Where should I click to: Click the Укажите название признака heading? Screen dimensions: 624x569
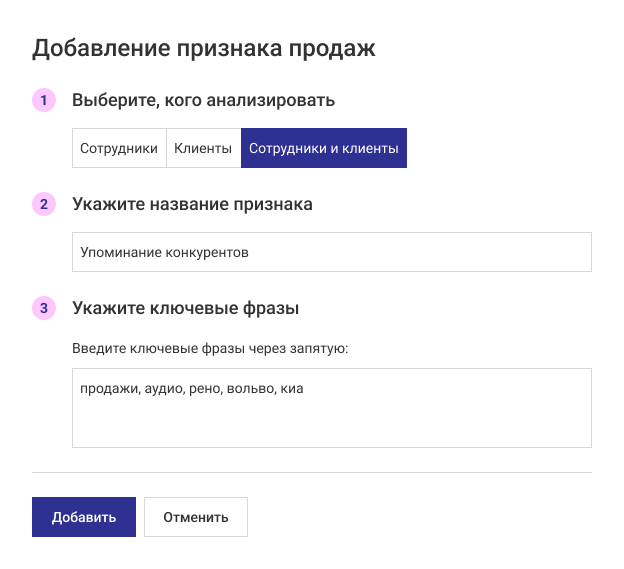click(x=192, y=204)
